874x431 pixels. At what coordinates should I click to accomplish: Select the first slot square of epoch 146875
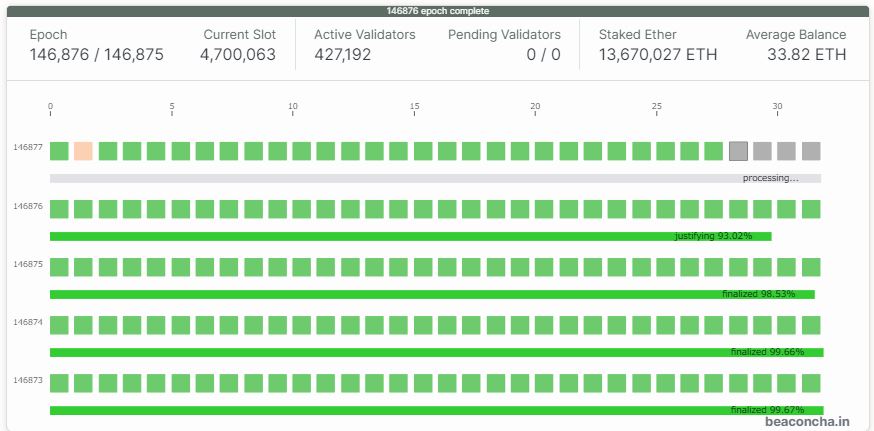[x=59, y=267]
